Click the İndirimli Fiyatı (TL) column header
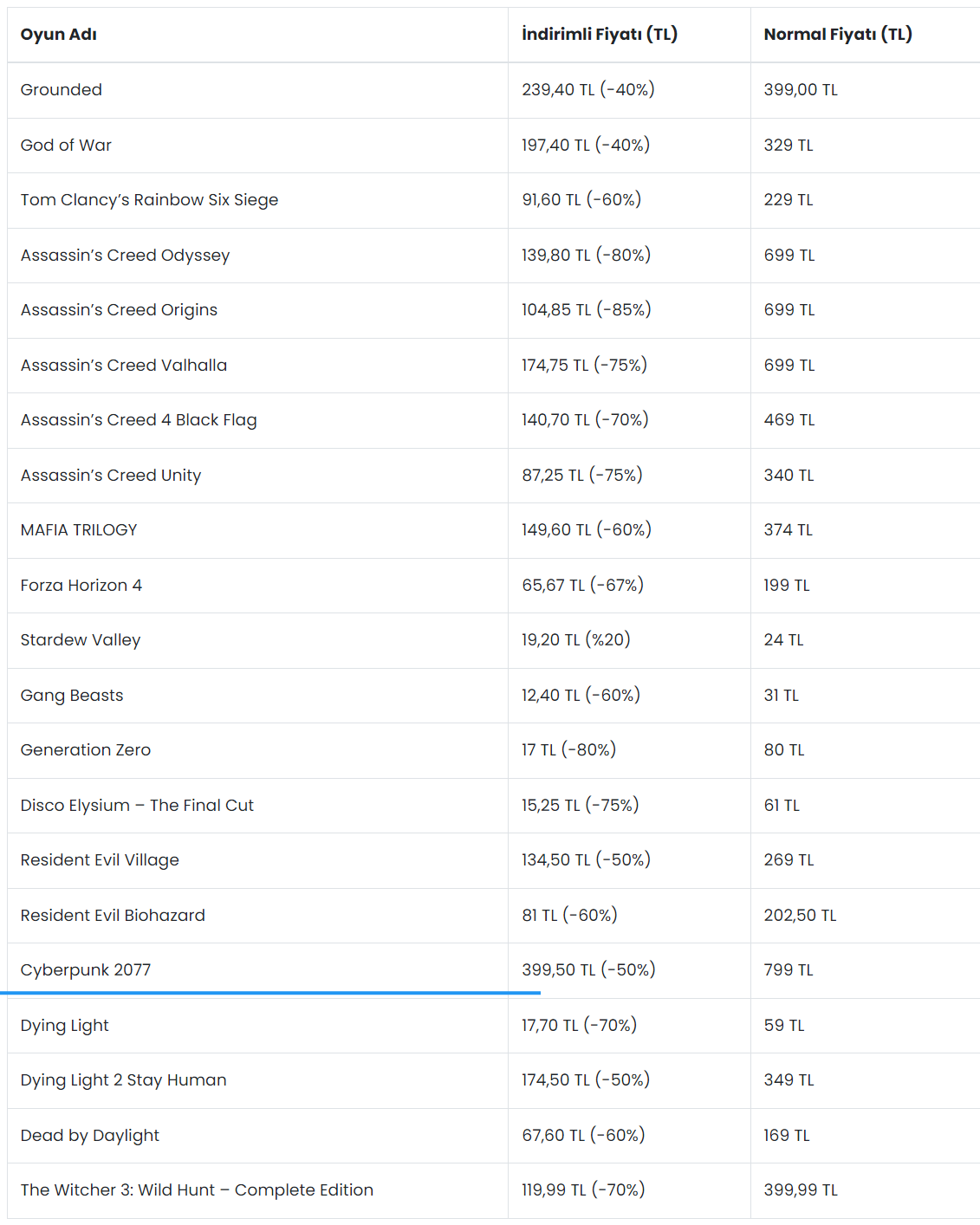This screenshot has height=1225, width=980. point(600,35)
